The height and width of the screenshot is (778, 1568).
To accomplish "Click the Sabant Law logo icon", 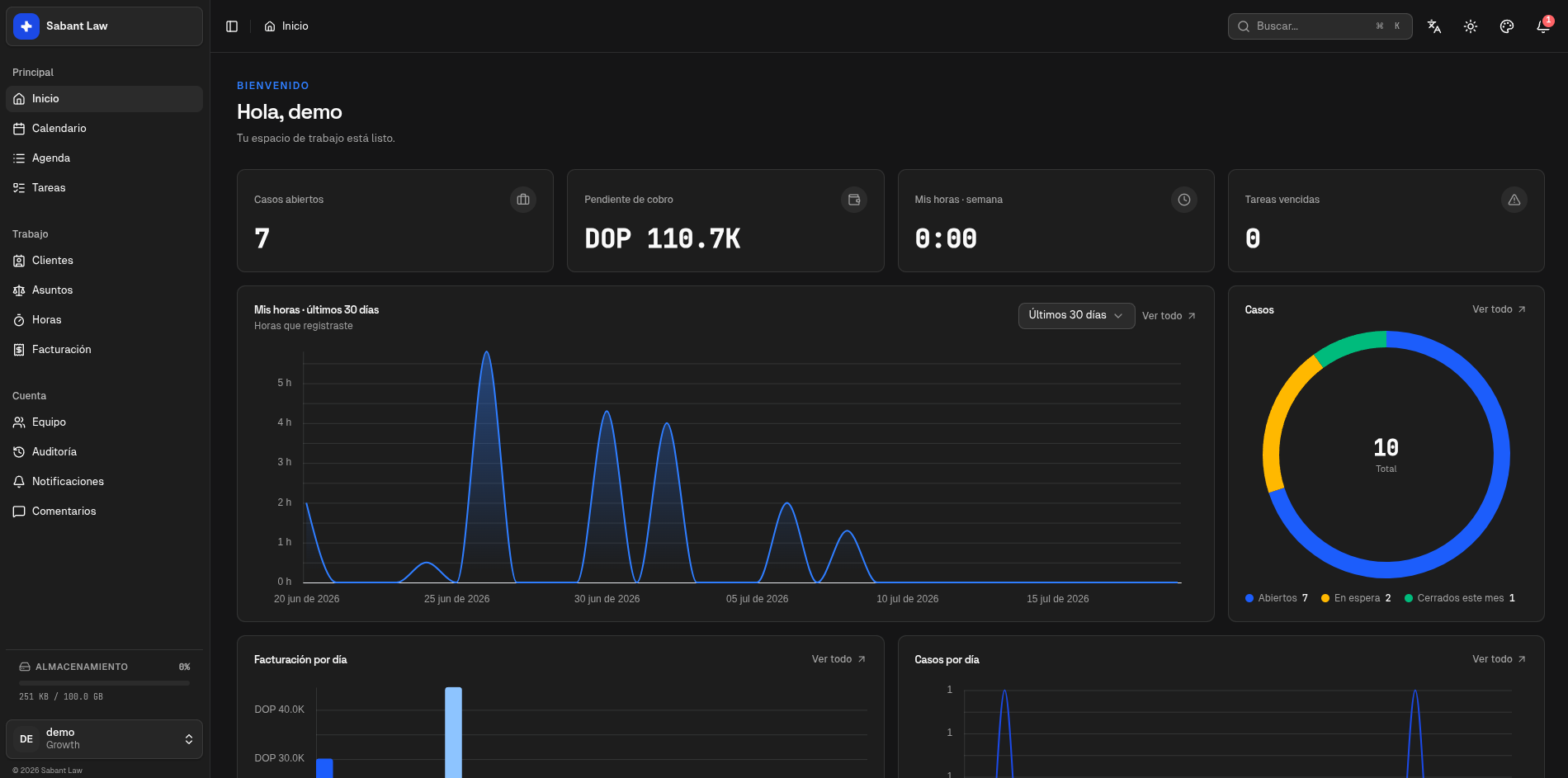I will click(26, 26).
